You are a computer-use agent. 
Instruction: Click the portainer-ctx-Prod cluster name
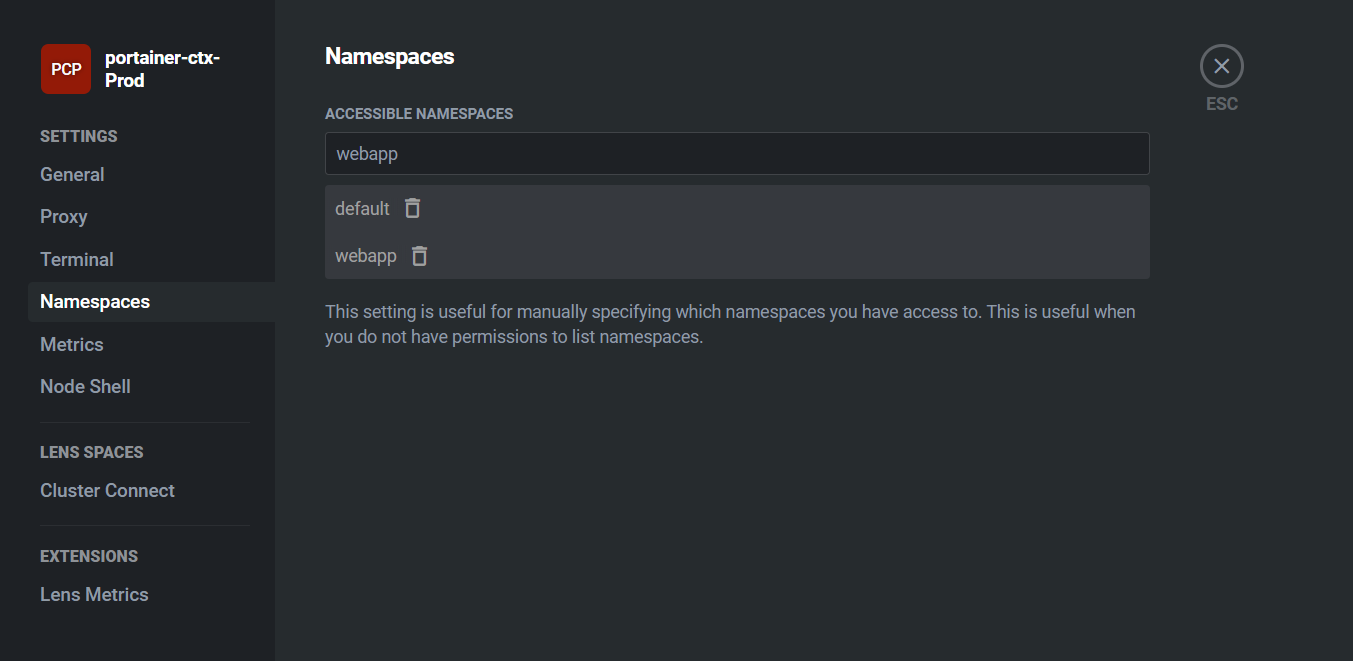coord(162,69)
